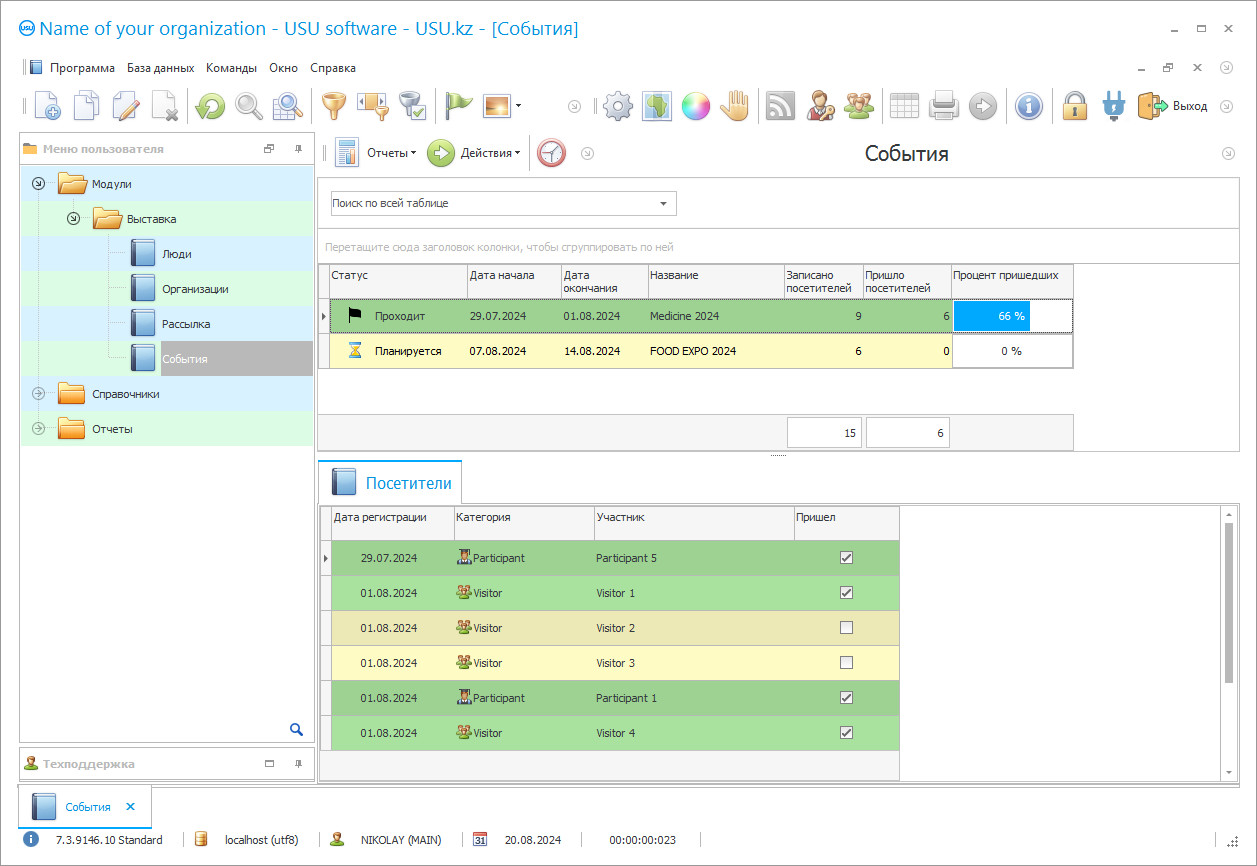Click the refresh green arrow toolbar icon

click(210, 106)
